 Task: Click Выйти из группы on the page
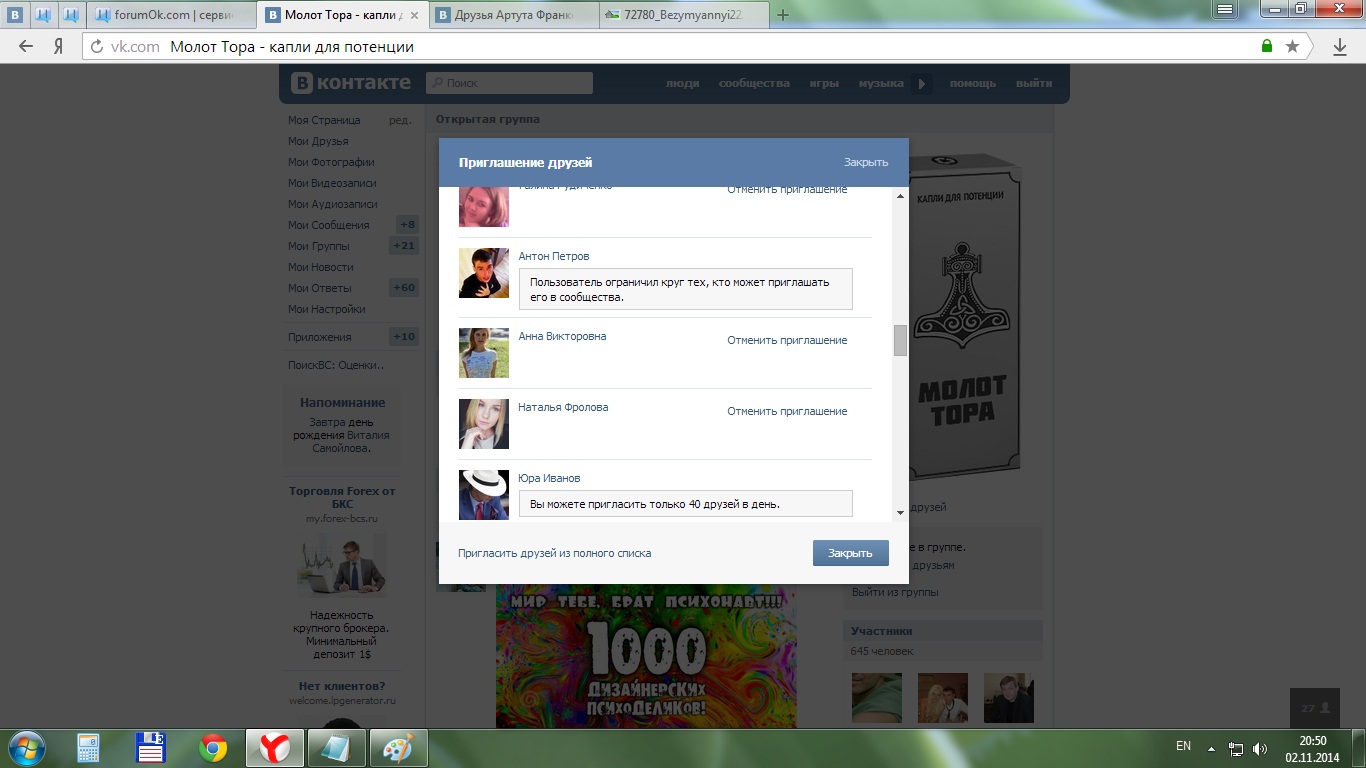coord(895,592)
